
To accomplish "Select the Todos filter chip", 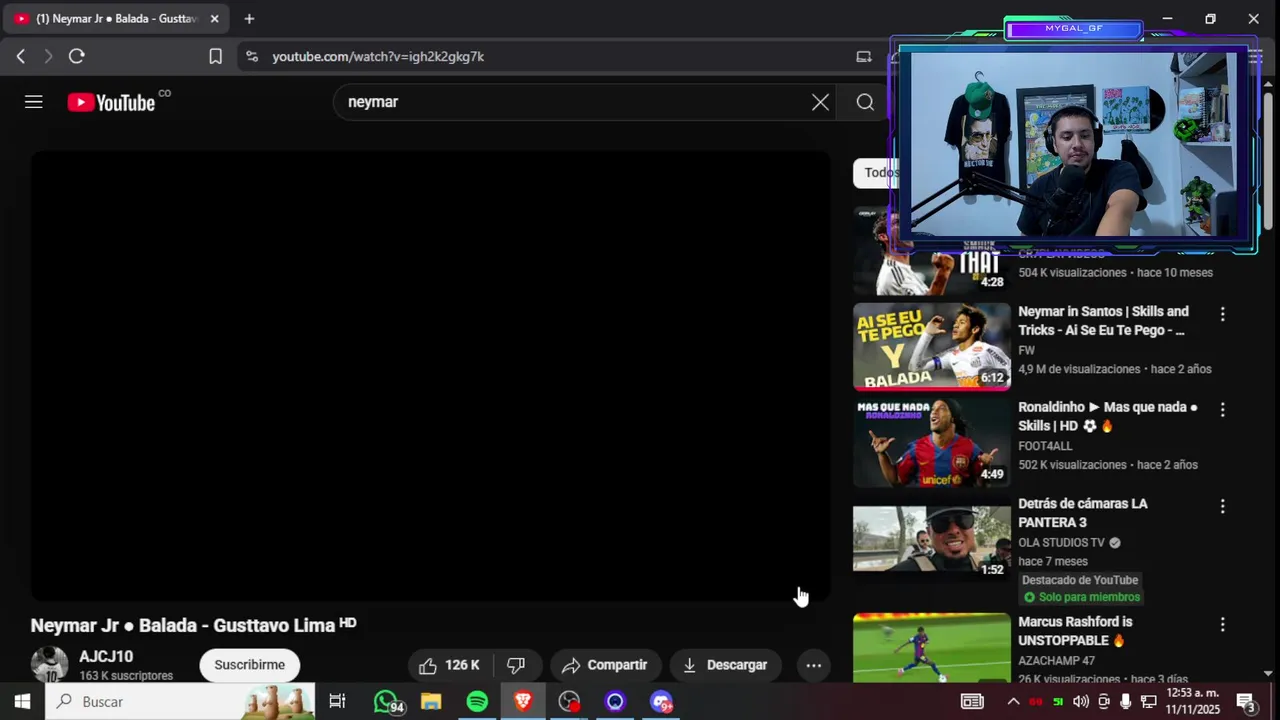I will pyautogui.click(x=877, y=173).
